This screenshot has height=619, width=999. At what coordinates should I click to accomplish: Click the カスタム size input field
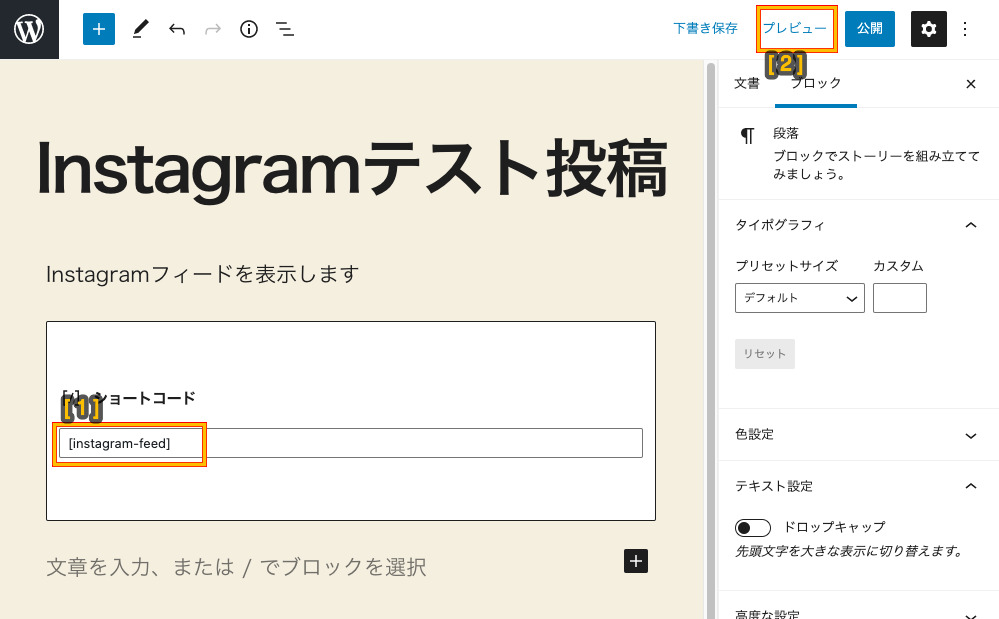900,298
